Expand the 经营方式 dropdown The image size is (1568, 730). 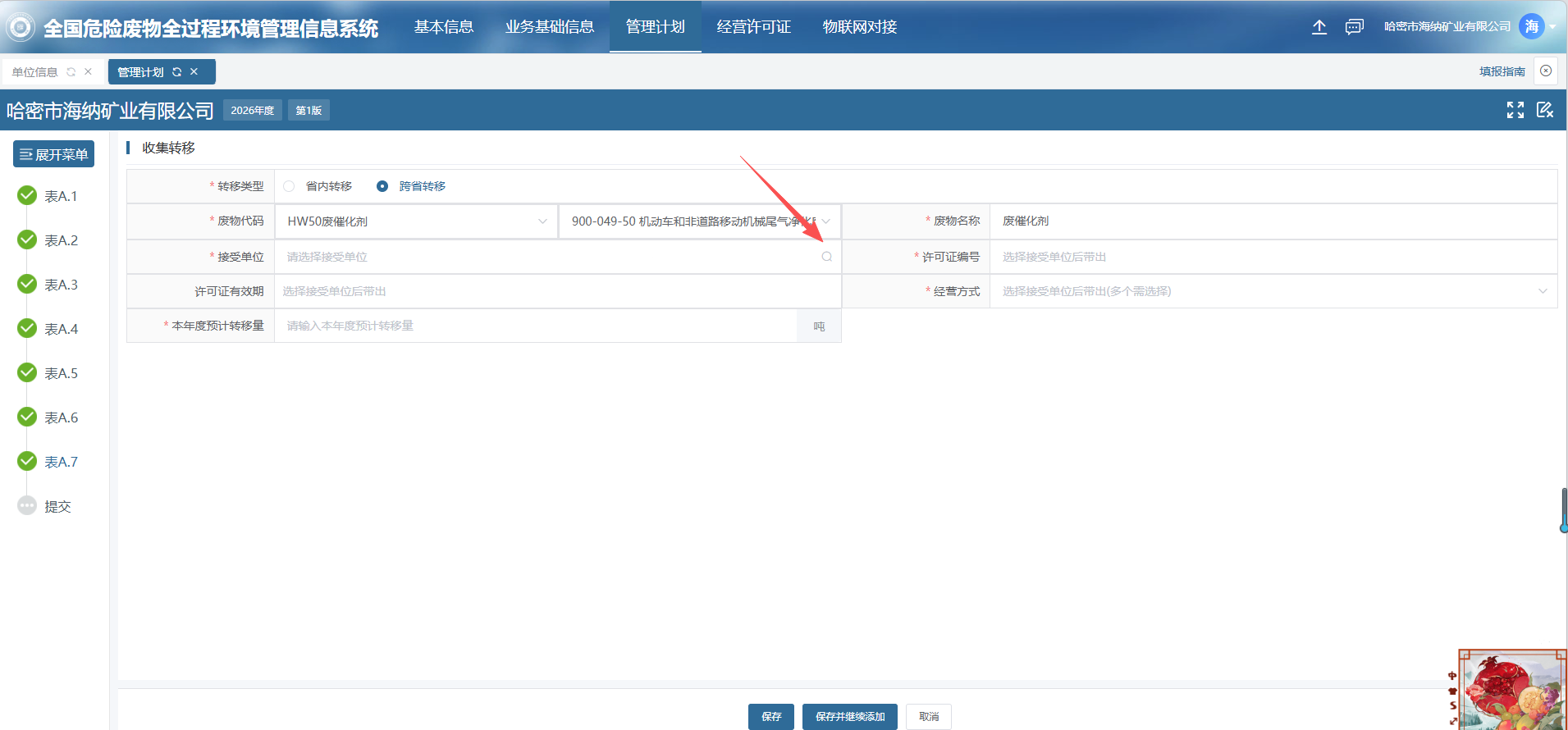(1273, 291)
